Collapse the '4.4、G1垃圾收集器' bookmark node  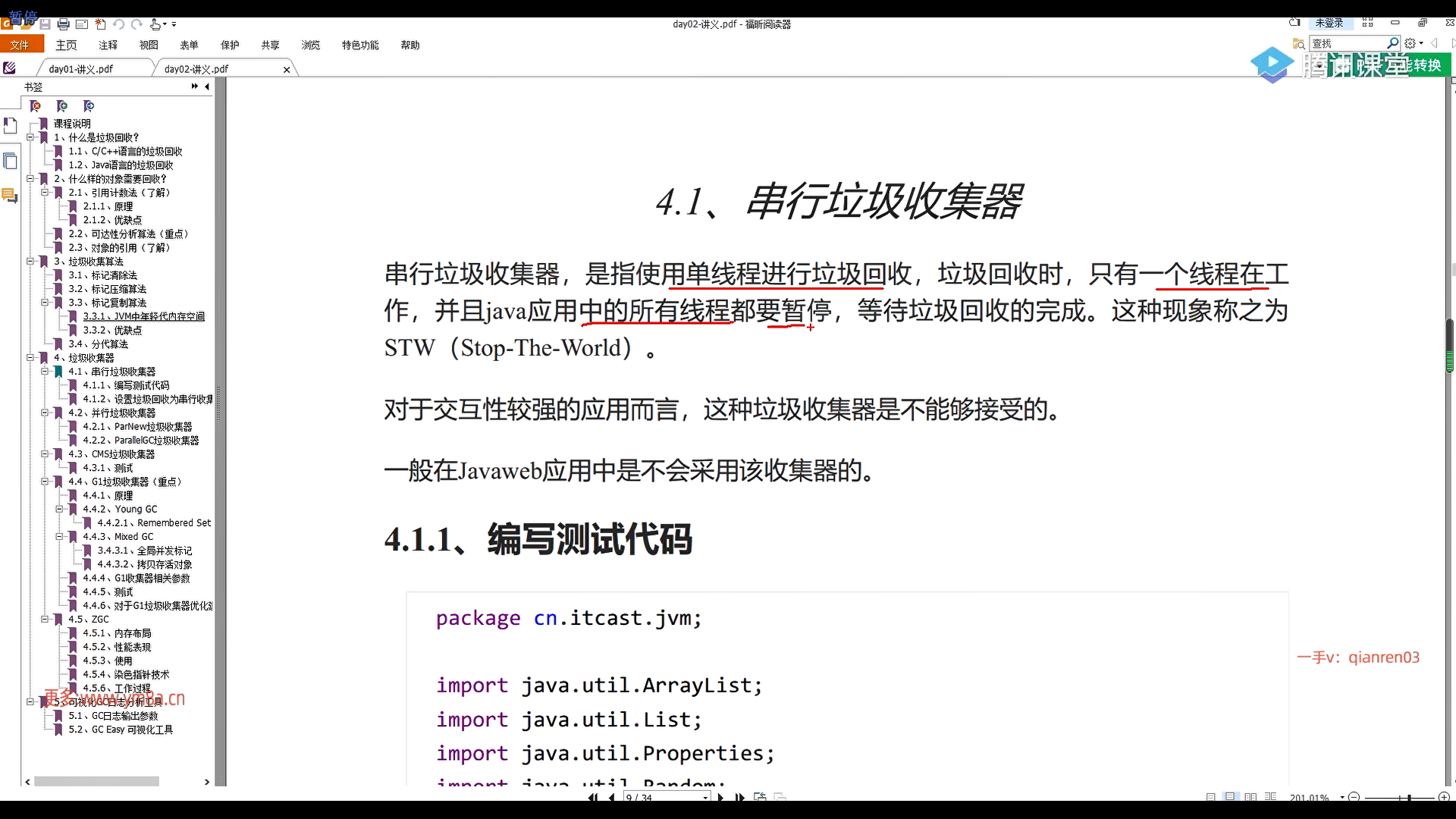pyautogui.click(x=45, y=482)
